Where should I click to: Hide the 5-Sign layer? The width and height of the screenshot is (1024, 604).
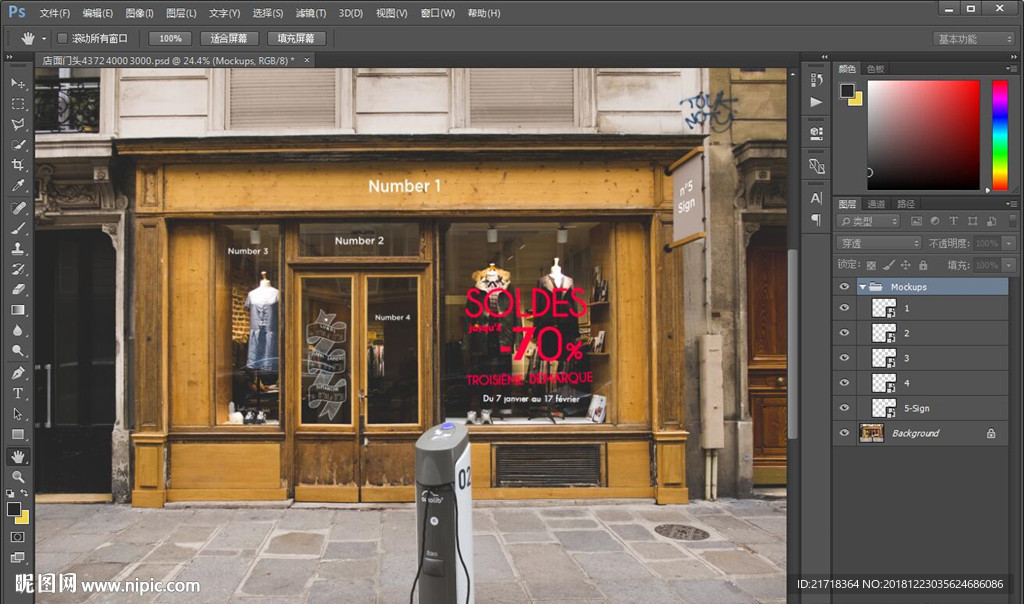pos(844,407)
